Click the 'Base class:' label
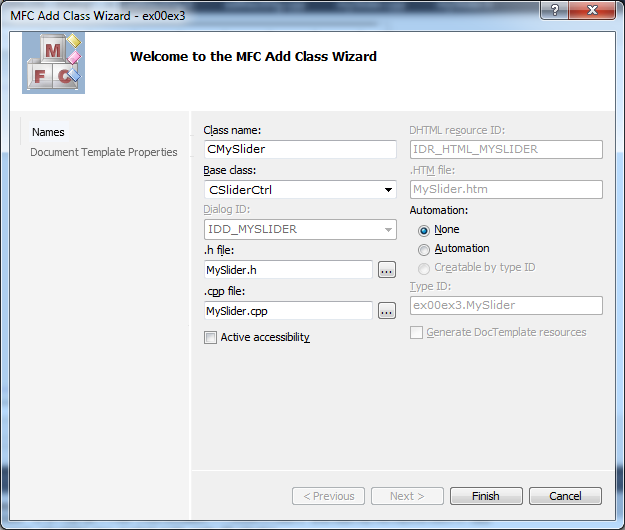 [230, 171]
